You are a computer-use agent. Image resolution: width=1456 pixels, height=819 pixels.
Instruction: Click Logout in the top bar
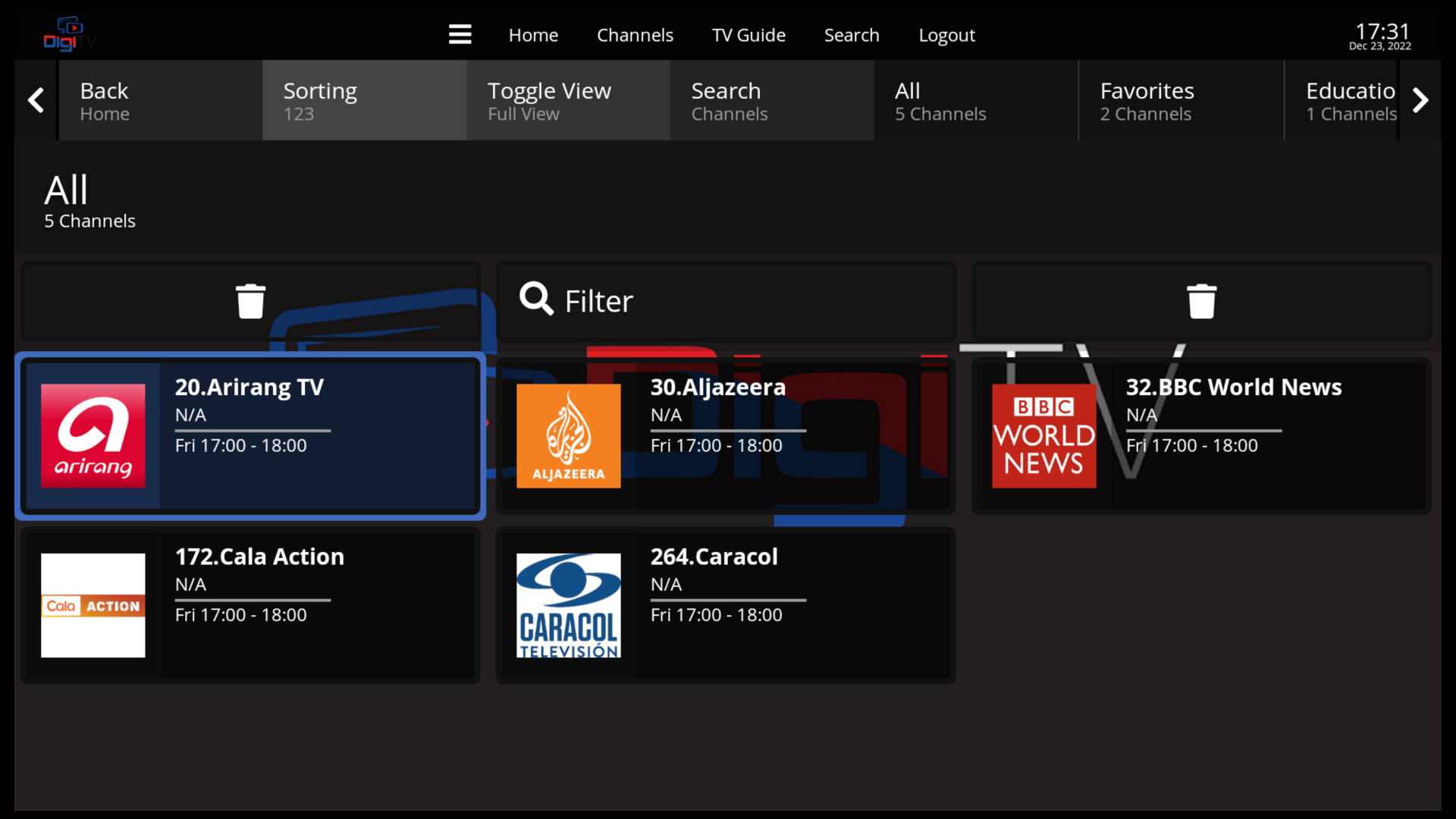[946, 35]
